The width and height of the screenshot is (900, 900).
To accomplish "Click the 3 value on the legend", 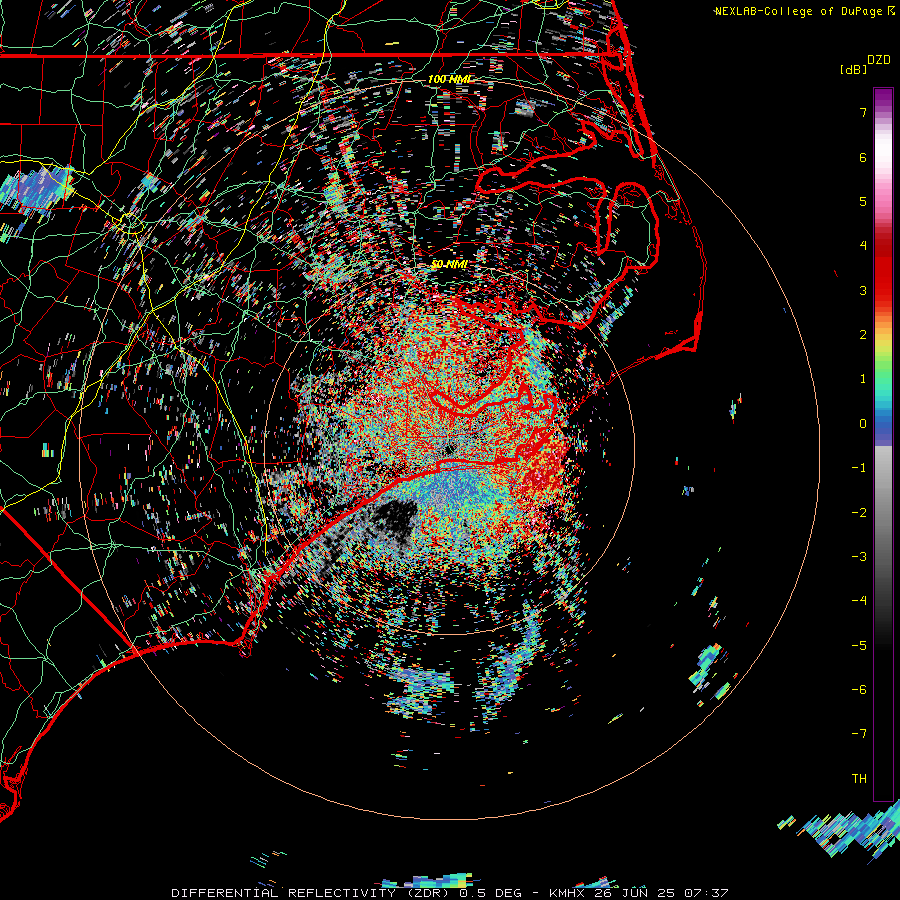I will pyautogui.click(x=863, y=290).
